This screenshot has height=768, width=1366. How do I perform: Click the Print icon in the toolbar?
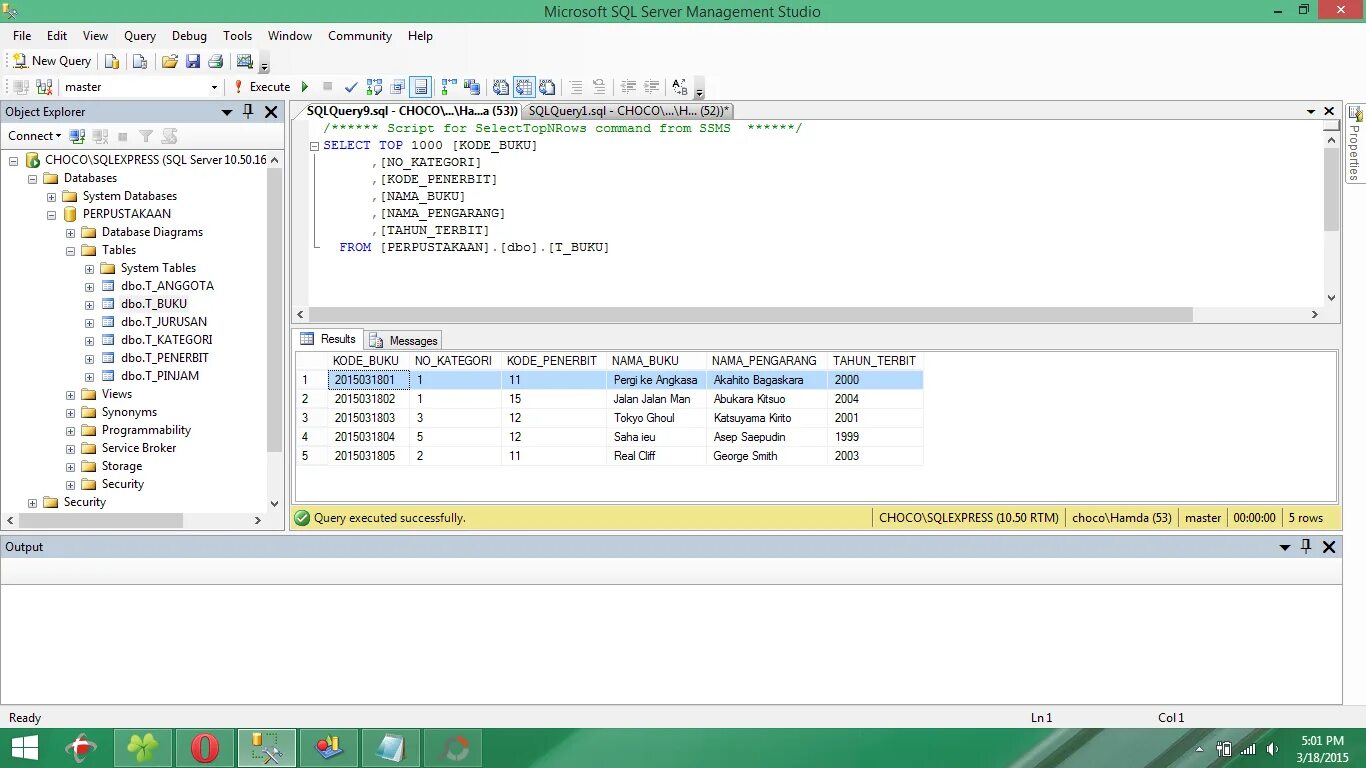click(x=216, y=61)
